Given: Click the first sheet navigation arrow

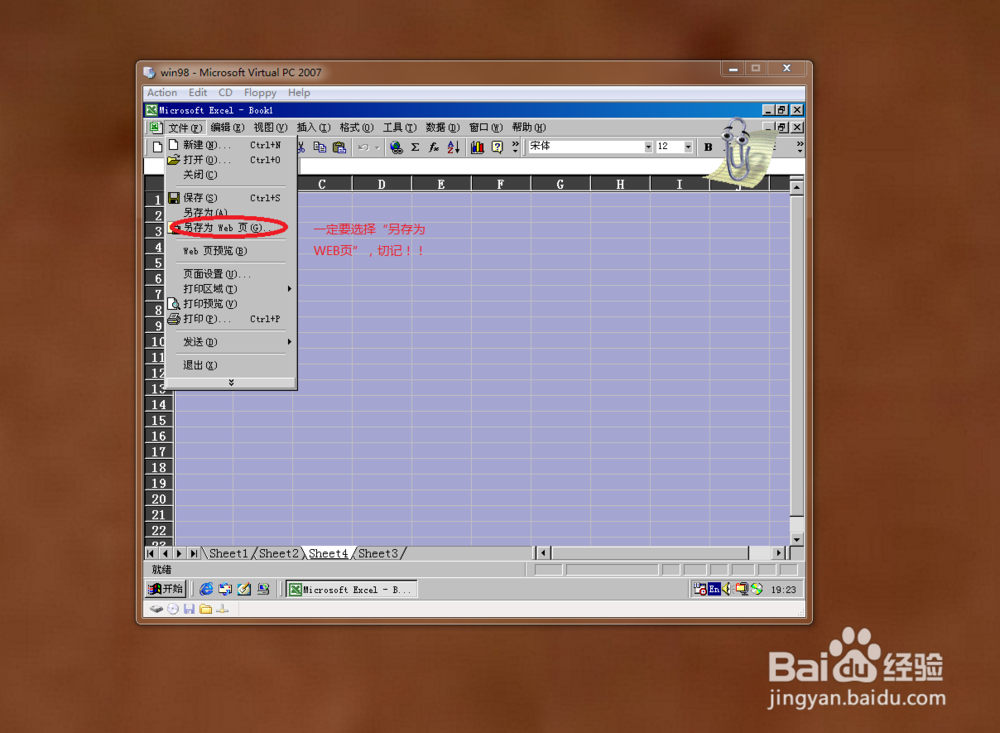Looking at the screenshot, I should pyautogui.click(x=151, y=553).
